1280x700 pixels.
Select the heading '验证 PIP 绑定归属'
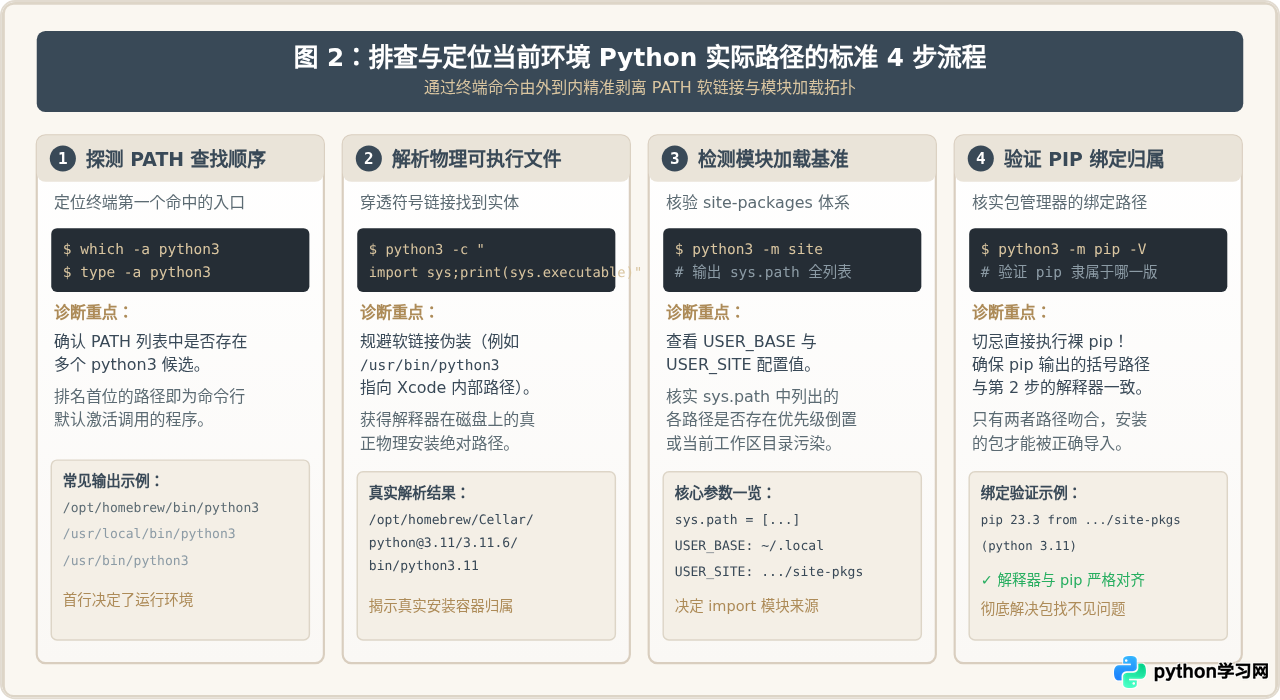[1084, 159]
